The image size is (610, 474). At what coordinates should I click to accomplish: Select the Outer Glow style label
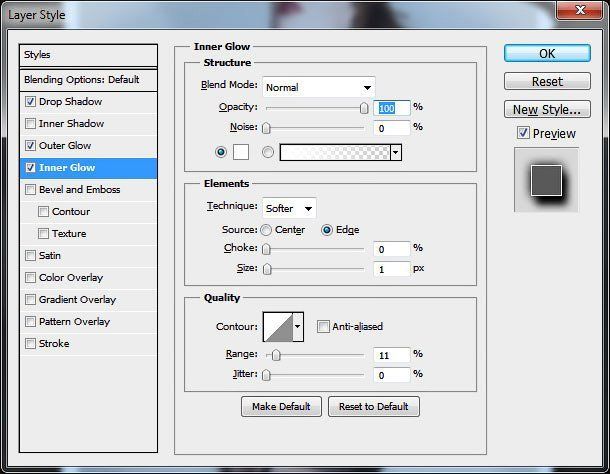(x=65, y=146)
